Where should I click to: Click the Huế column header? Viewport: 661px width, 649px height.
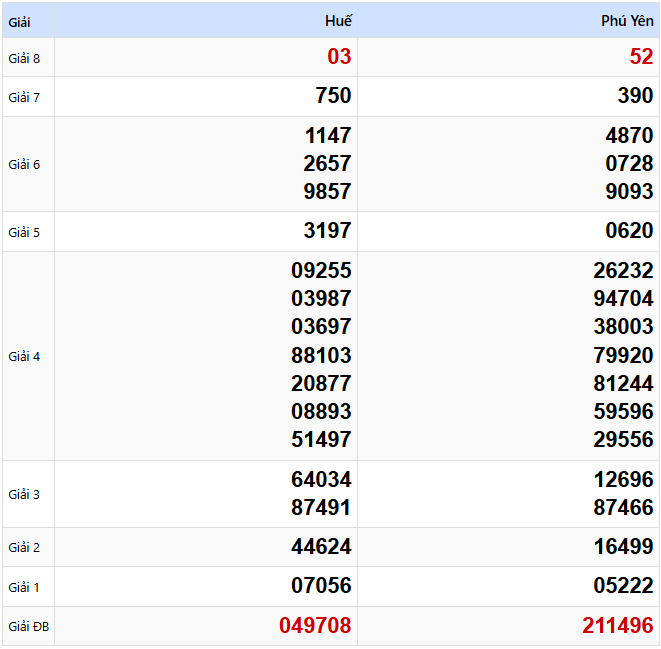pyautogui.click(x=338, y=21)
